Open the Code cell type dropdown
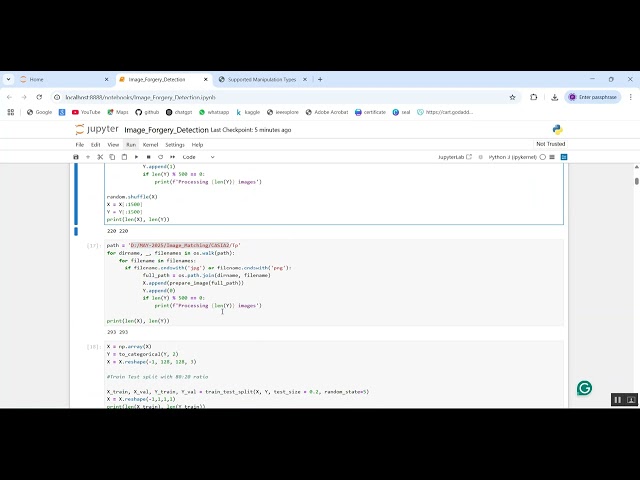640x480 pixels. click(198, 157)
